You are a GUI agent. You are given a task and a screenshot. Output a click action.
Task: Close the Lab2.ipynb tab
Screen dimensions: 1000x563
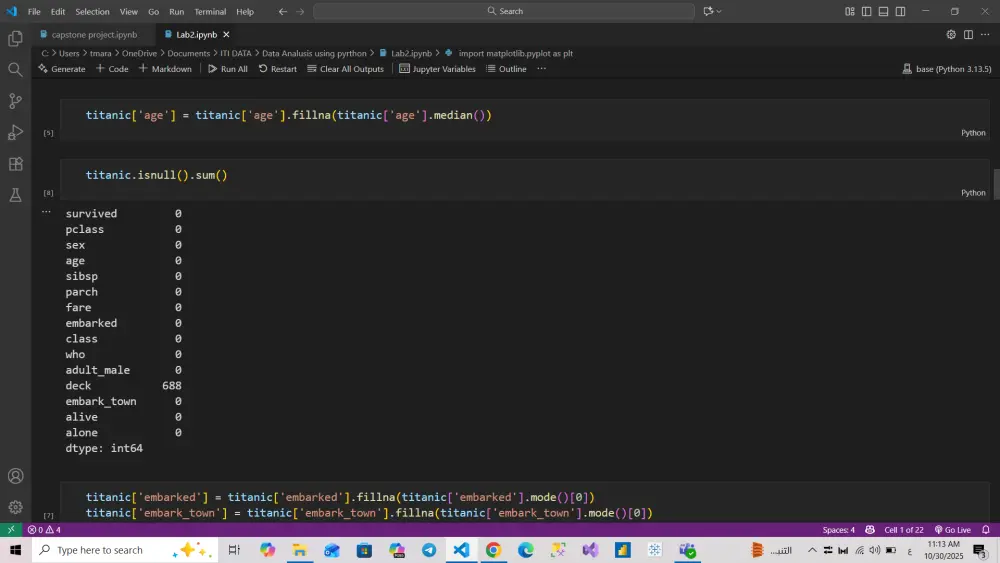(x=226, y=34)
